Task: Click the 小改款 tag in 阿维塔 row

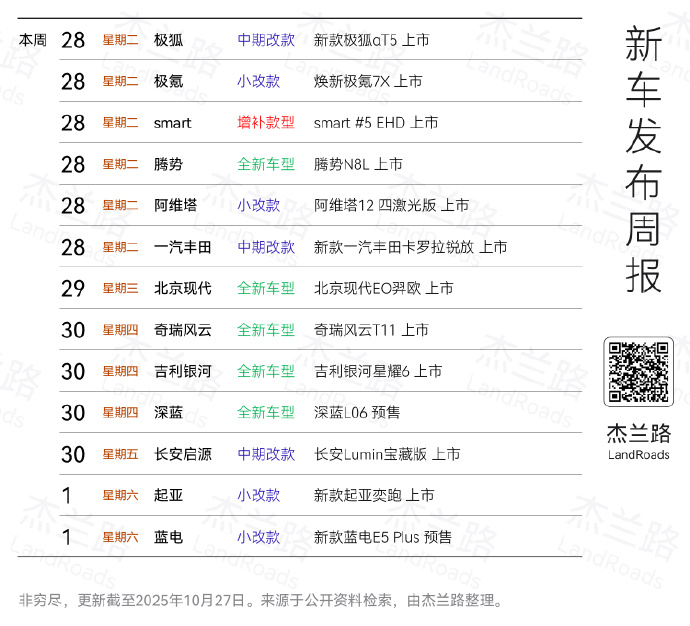Action: point(259,205)
